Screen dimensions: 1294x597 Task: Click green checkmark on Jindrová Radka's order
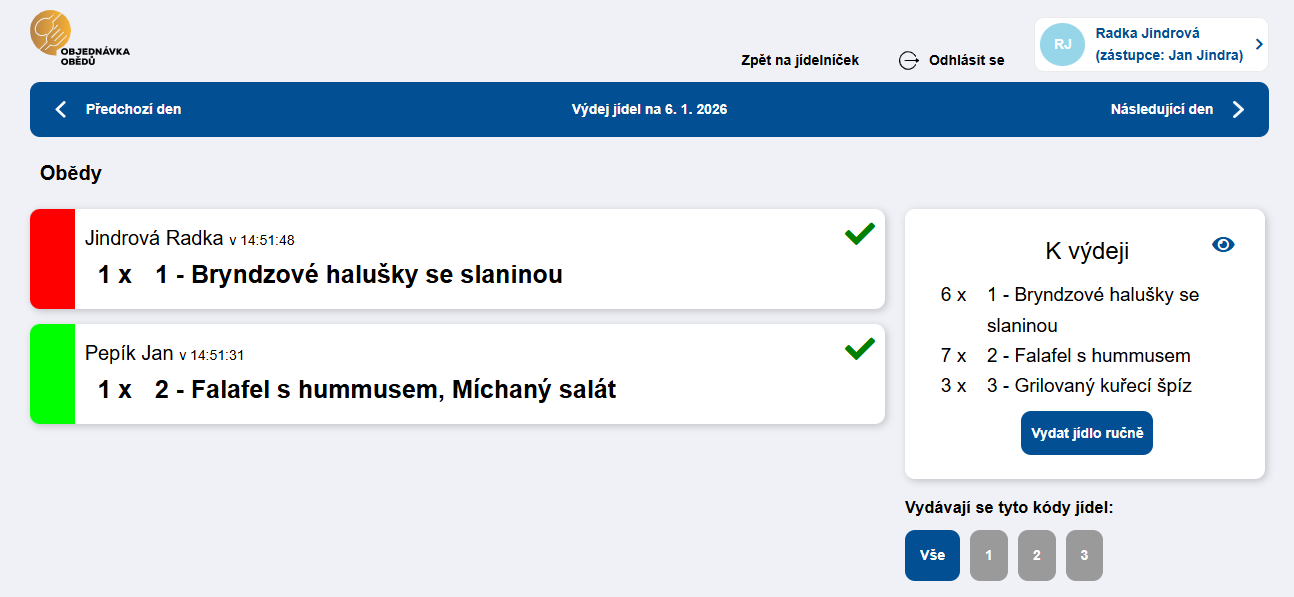[859, 234]
